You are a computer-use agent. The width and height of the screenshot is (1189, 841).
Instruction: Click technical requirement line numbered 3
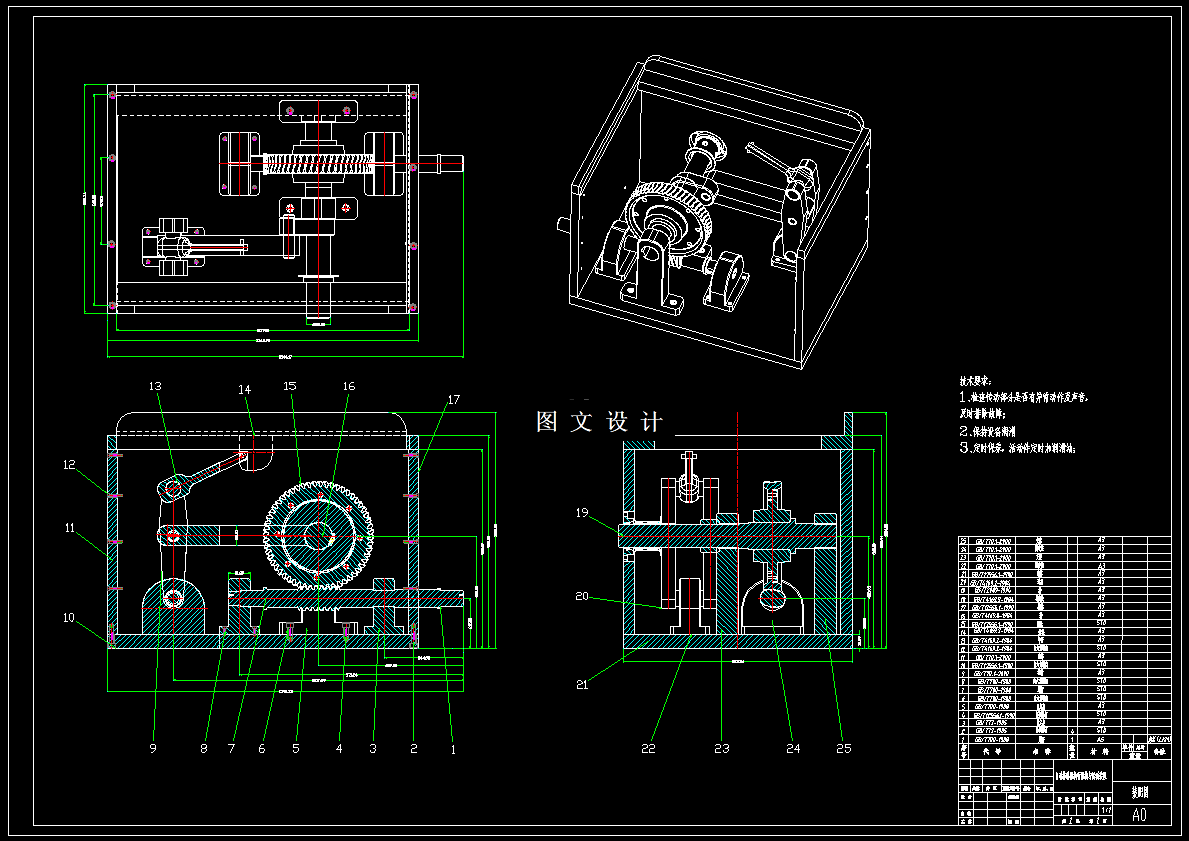click(1018, 448)
